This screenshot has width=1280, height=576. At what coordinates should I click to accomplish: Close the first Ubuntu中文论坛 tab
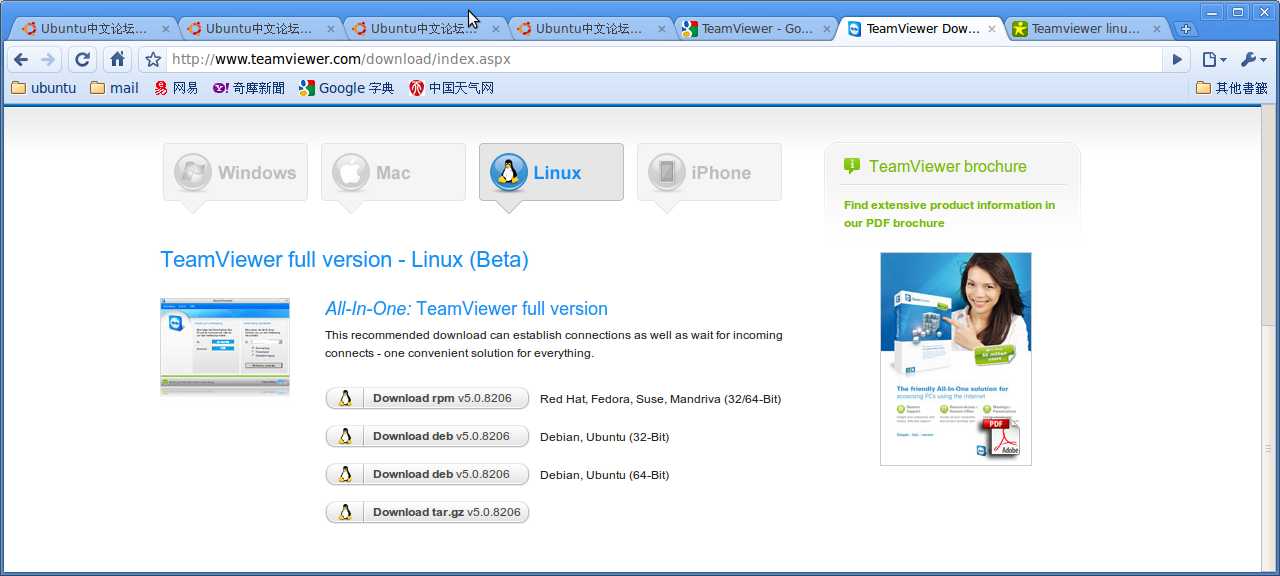pos(166,29)
